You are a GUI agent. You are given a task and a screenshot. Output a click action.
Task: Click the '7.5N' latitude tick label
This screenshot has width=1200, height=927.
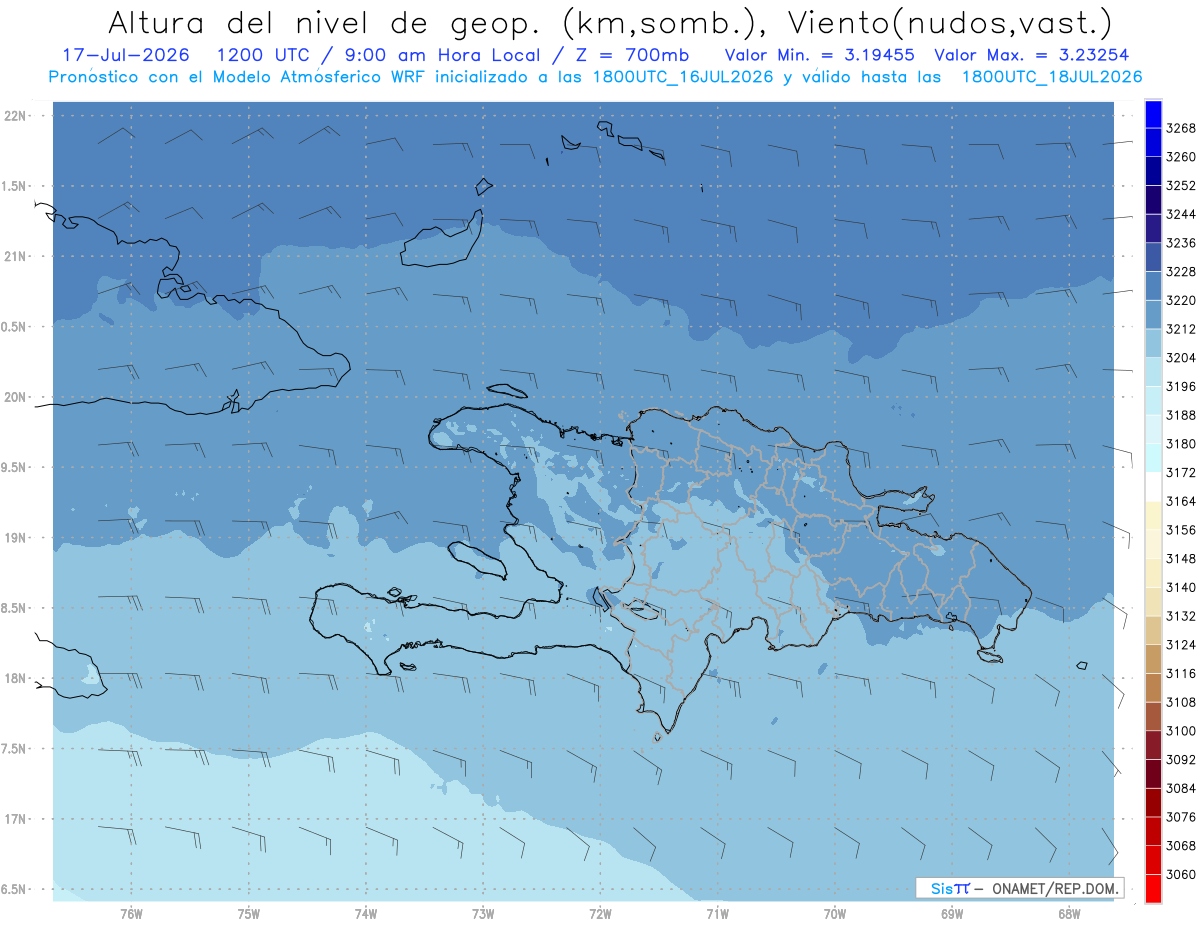click(x=14, y=749)
